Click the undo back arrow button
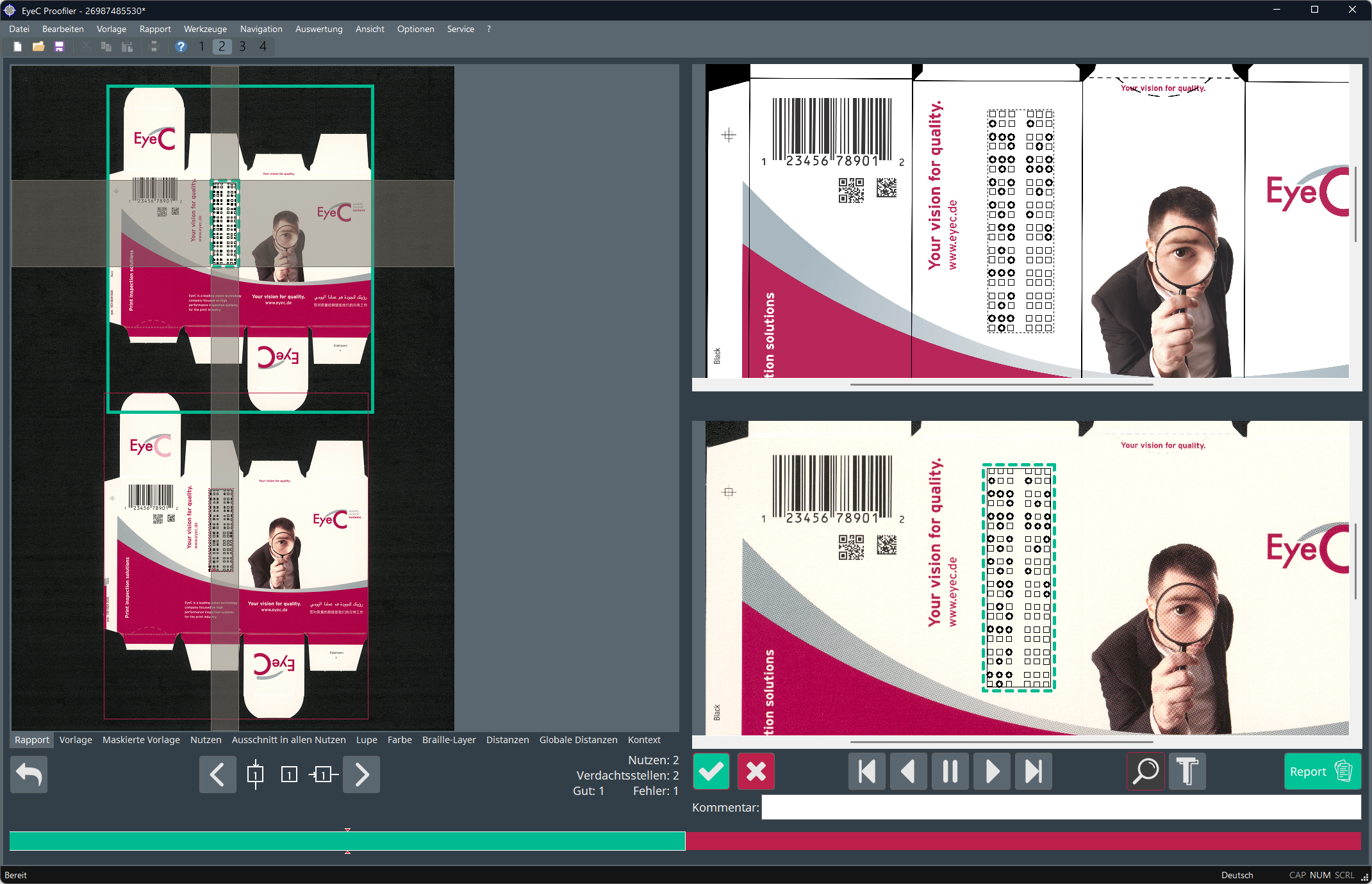The image size is (1372, 884). click(x=29, y=774)
